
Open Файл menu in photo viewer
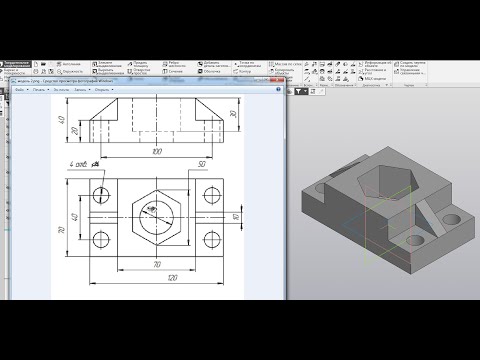click(22, 90)
